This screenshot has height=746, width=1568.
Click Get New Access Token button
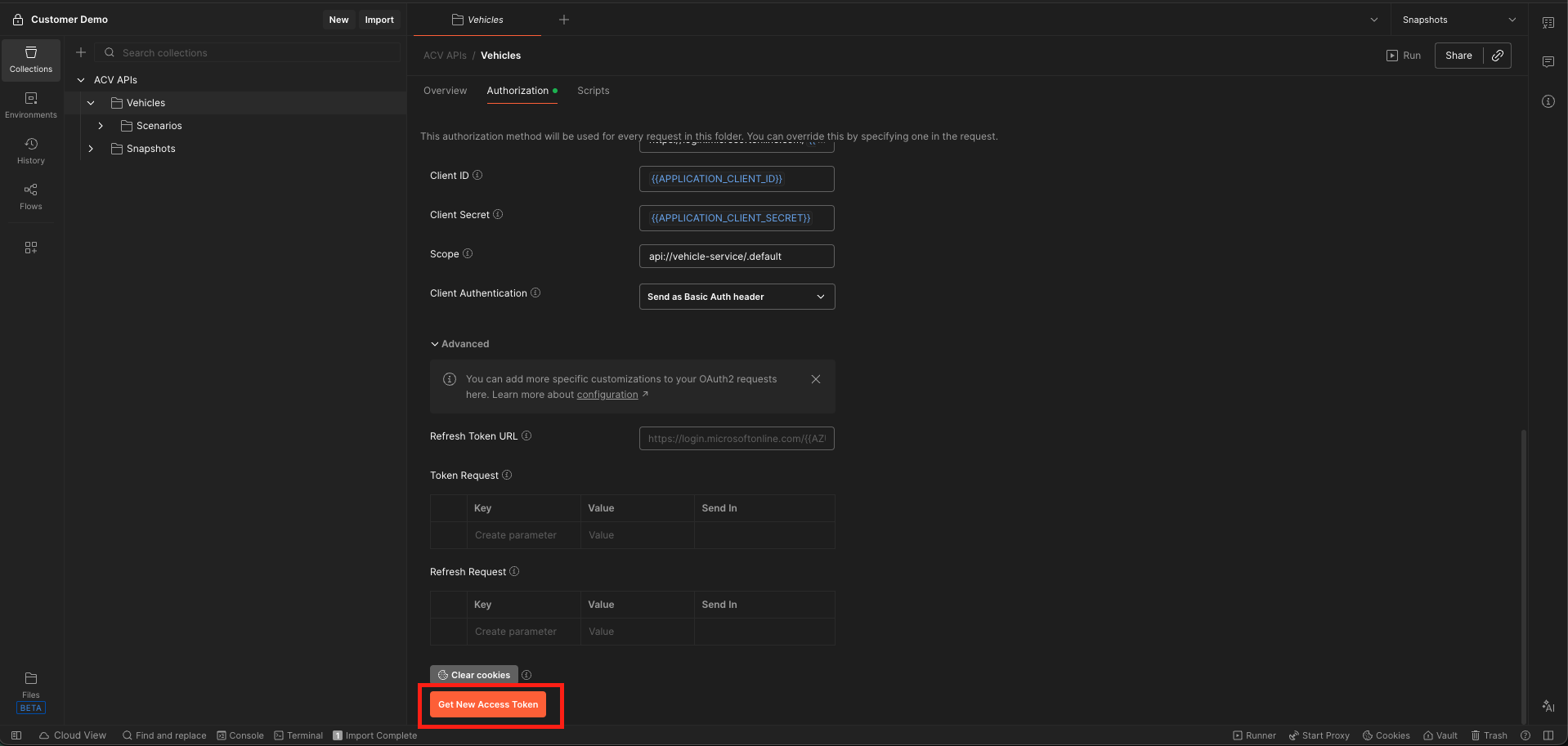click(488, 704)
